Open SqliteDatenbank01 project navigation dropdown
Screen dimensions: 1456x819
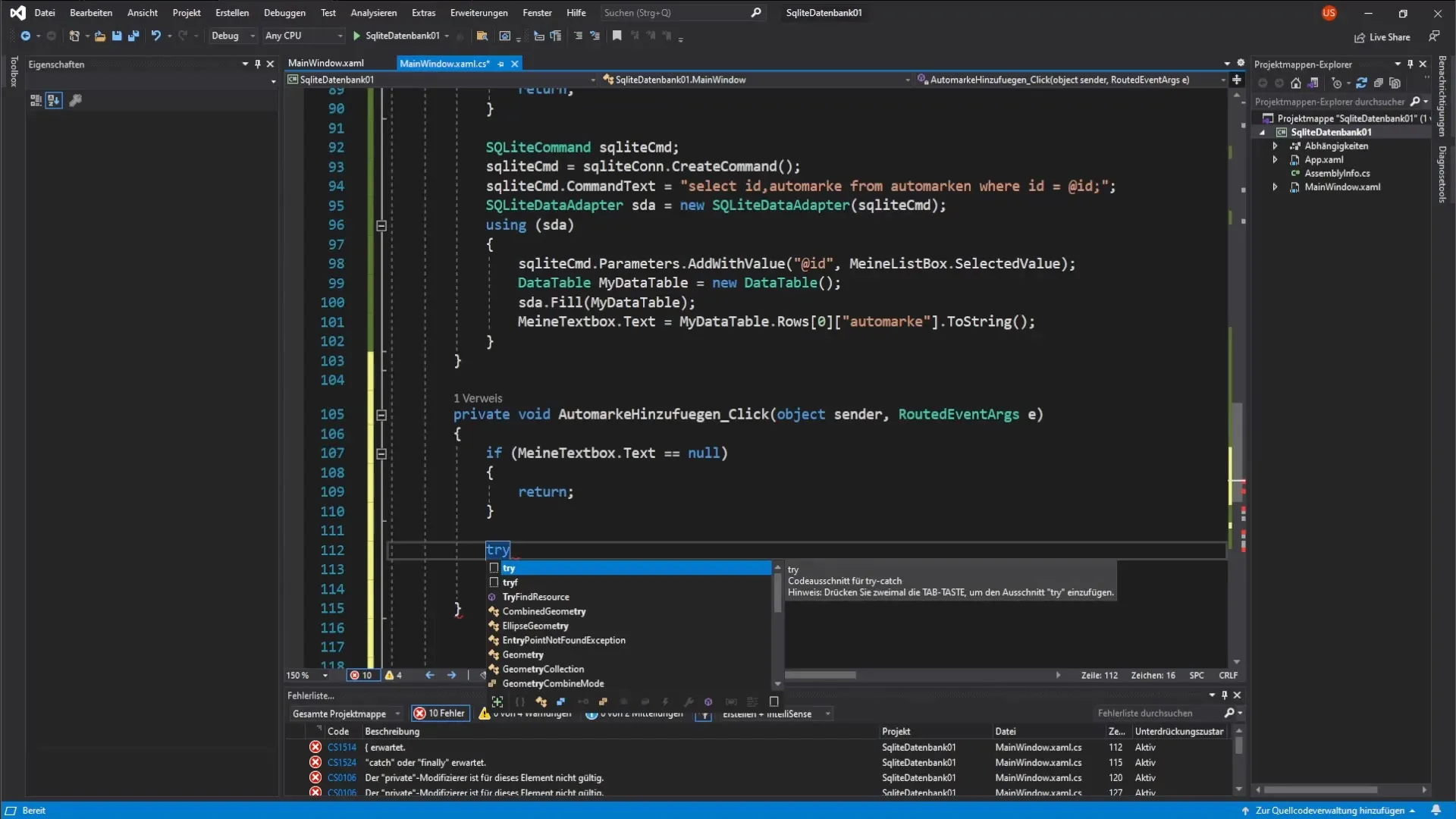(x=442, y=80)
